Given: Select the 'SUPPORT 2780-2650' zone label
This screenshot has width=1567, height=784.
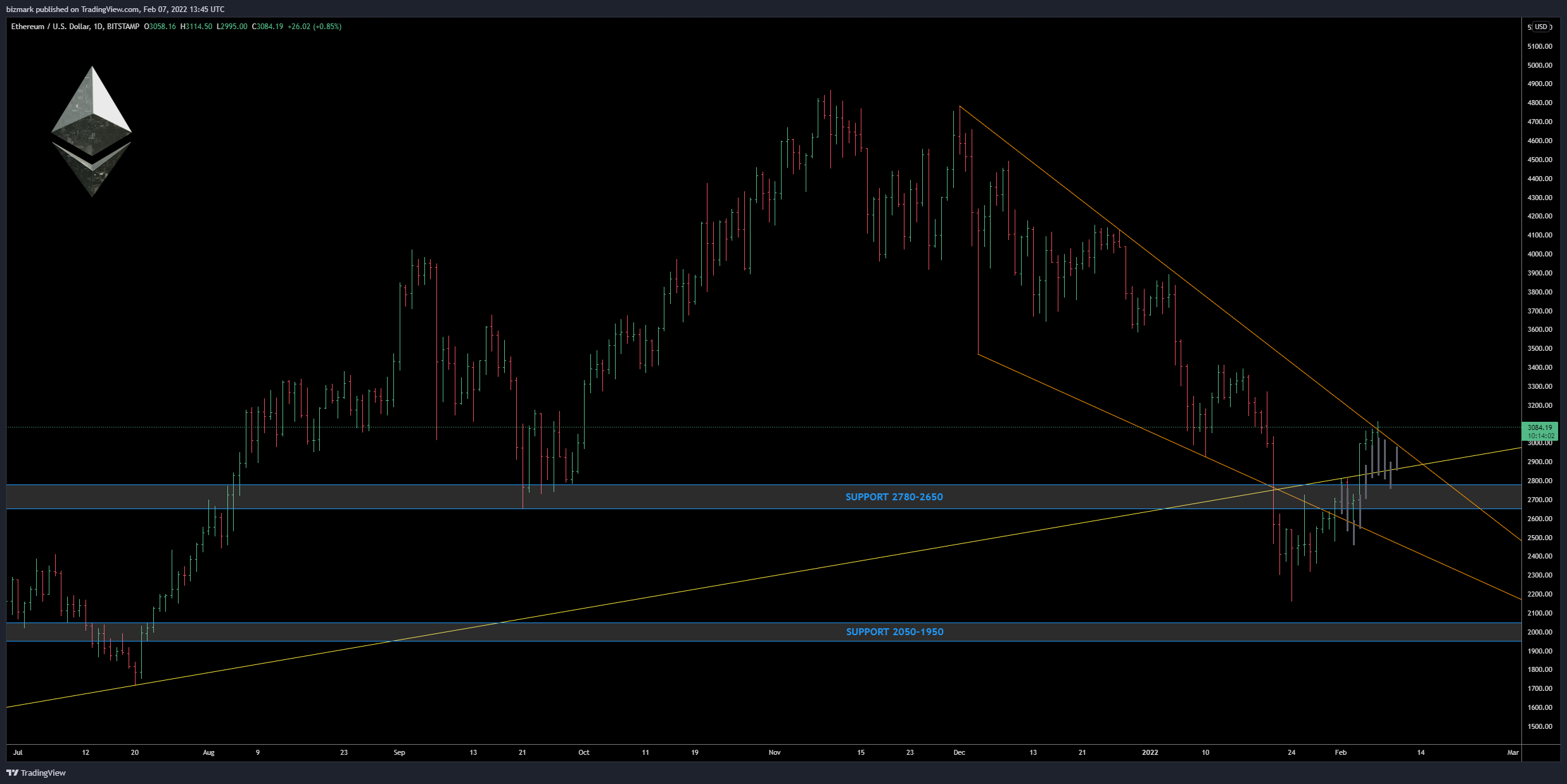Looking at the screenshot, I should 894,497.
